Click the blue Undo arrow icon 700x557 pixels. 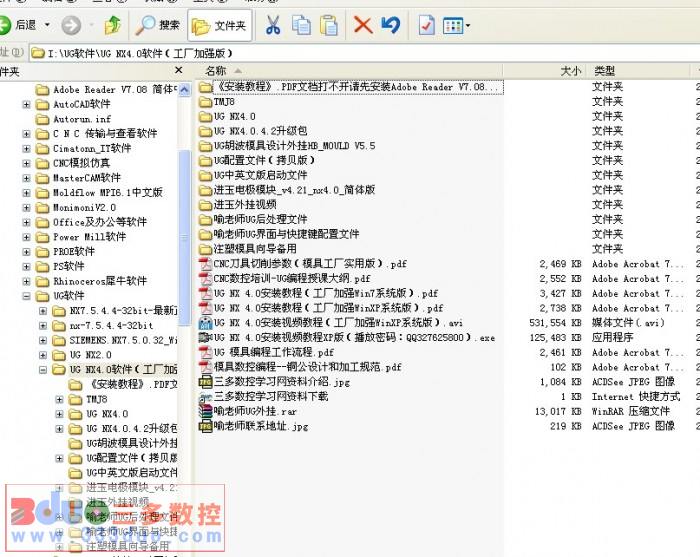(x=391, y=25)
